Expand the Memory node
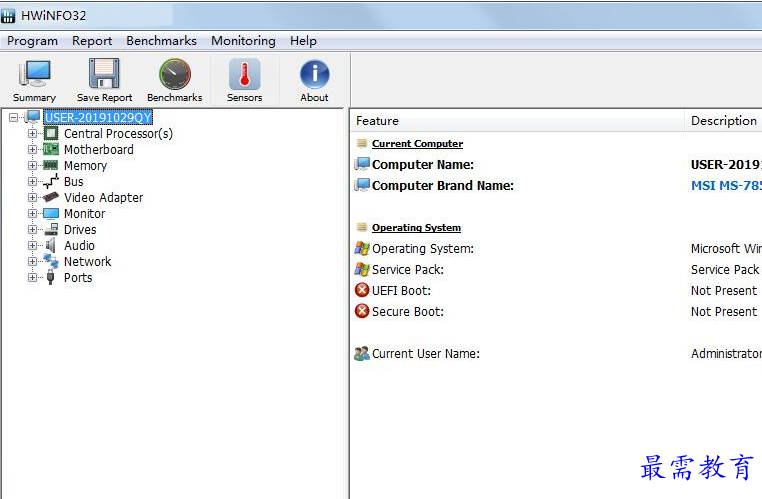This screenshot has width=762, height=499. coord(32,165)
